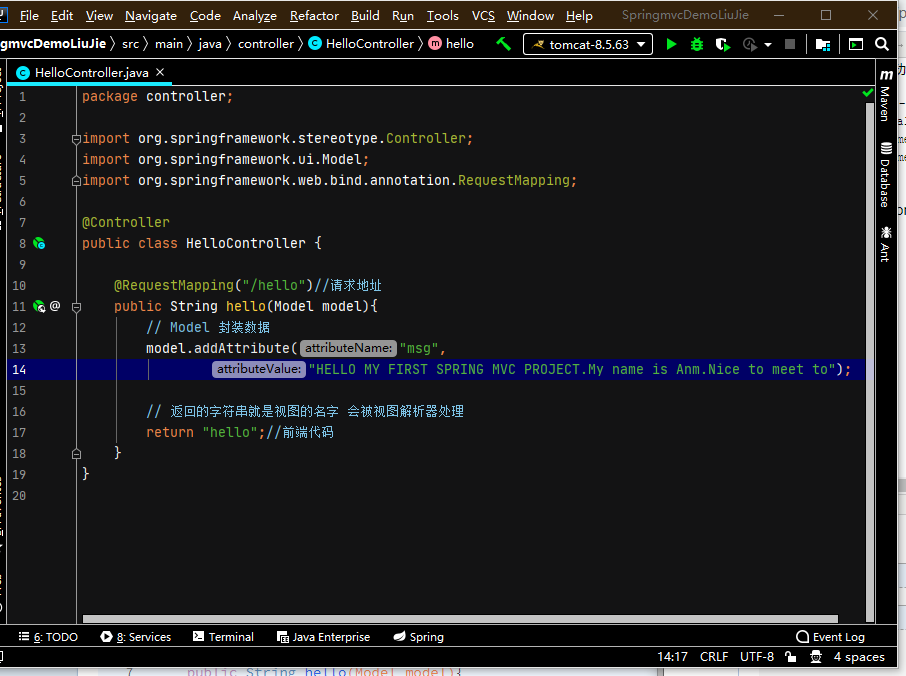The width and height of the screenshot is (906, 676).
Task: Click the src breadcrumb in the navigation bar
Action: [x=131, y=44]
